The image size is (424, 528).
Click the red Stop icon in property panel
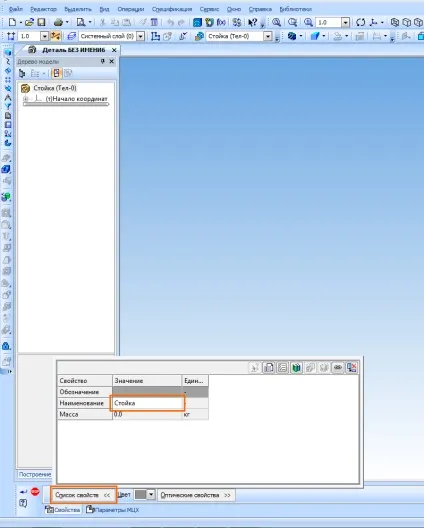pos(35,492)
